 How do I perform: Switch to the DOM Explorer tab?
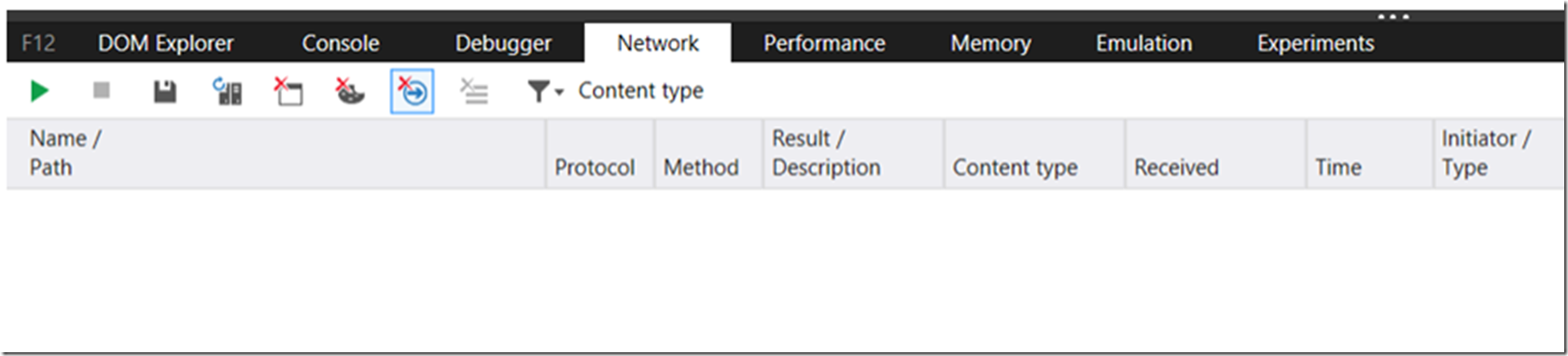point(166,43)
